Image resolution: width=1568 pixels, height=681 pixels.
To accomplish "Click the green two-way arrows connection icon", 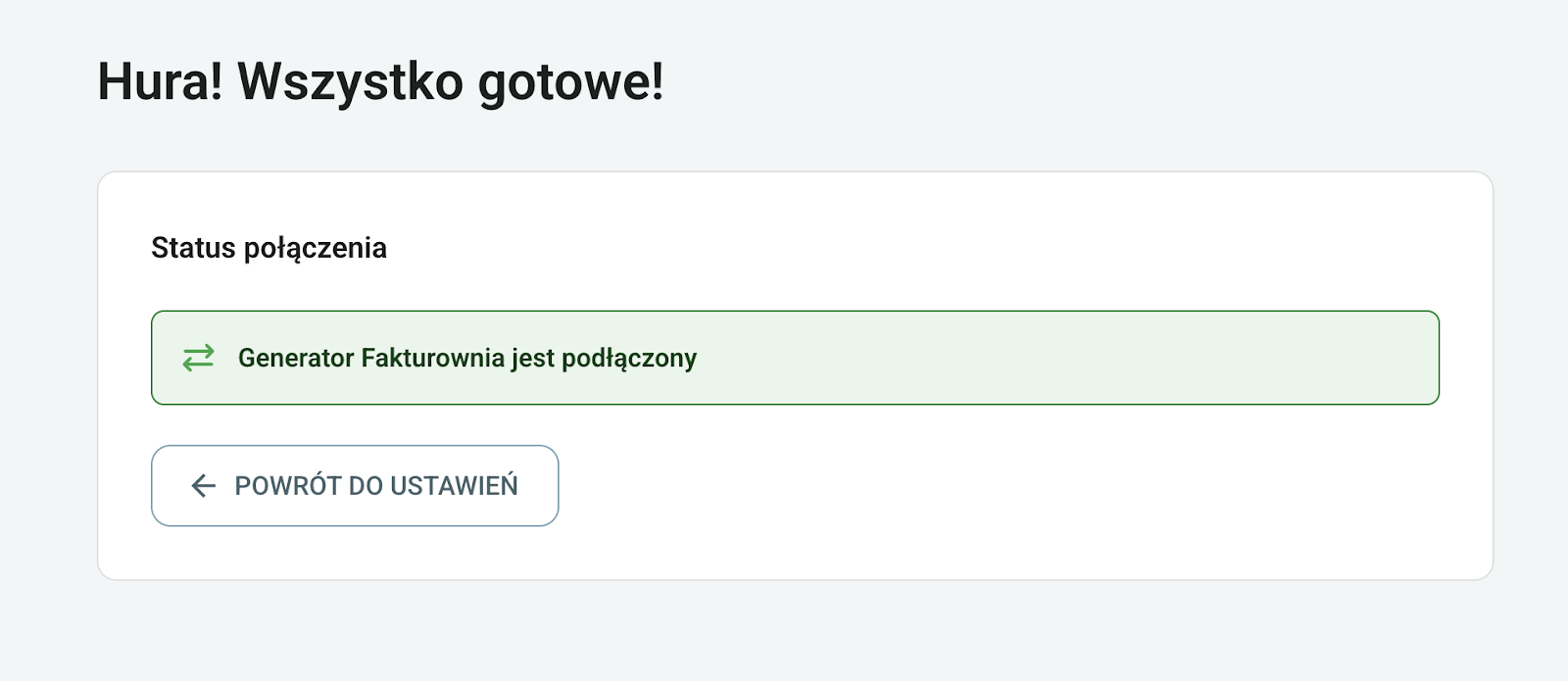I will pyautogui.click(x=198, y=358).
